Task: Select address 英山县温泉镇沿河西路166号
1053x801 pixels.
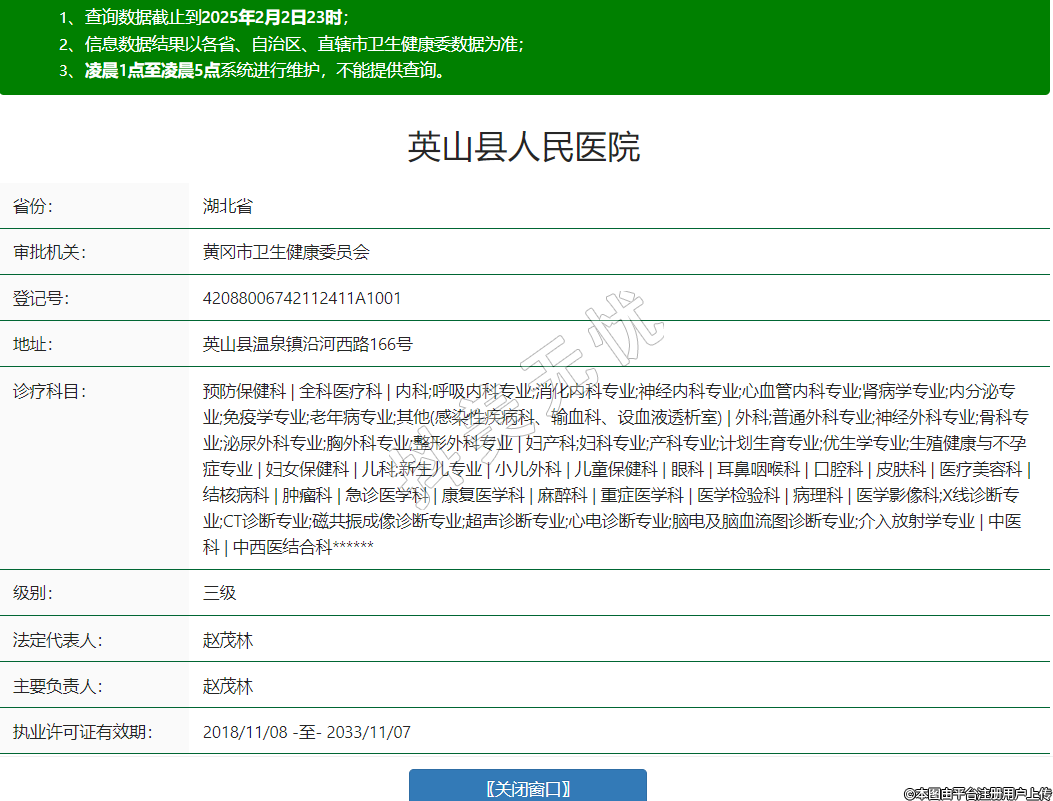Action: click(x=307, y=344)
